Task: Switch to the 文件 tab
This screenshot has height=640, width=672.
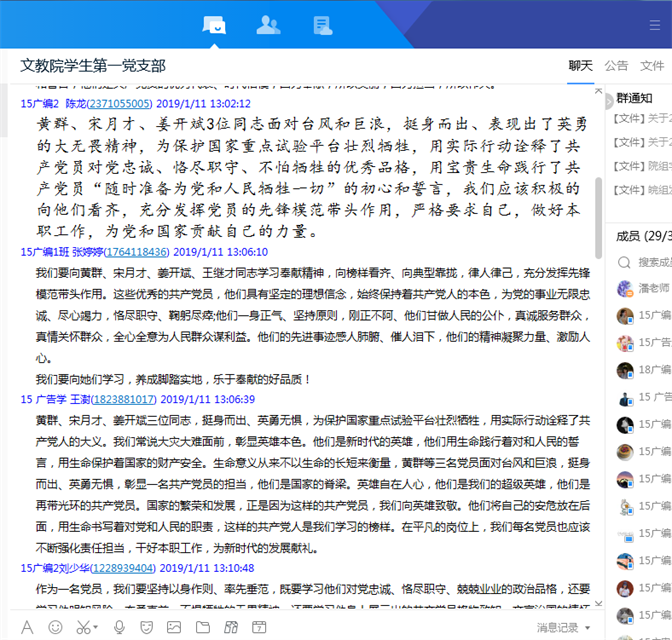Action: tap(652, 66)
